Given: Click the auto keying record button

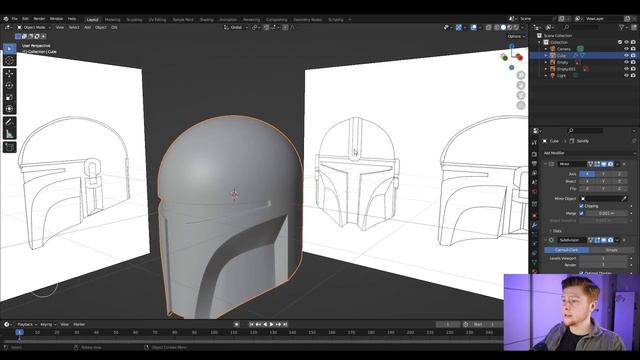Looking at the screenshot, I should click(x=236, y=324).
